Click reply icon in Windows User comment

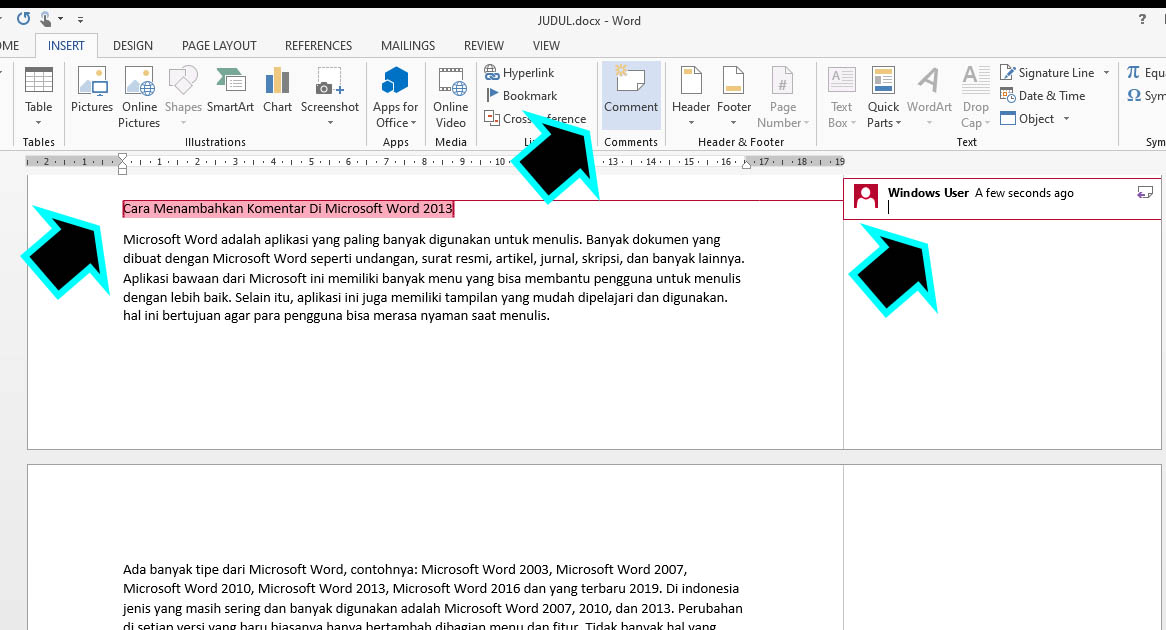[1145, 193]
